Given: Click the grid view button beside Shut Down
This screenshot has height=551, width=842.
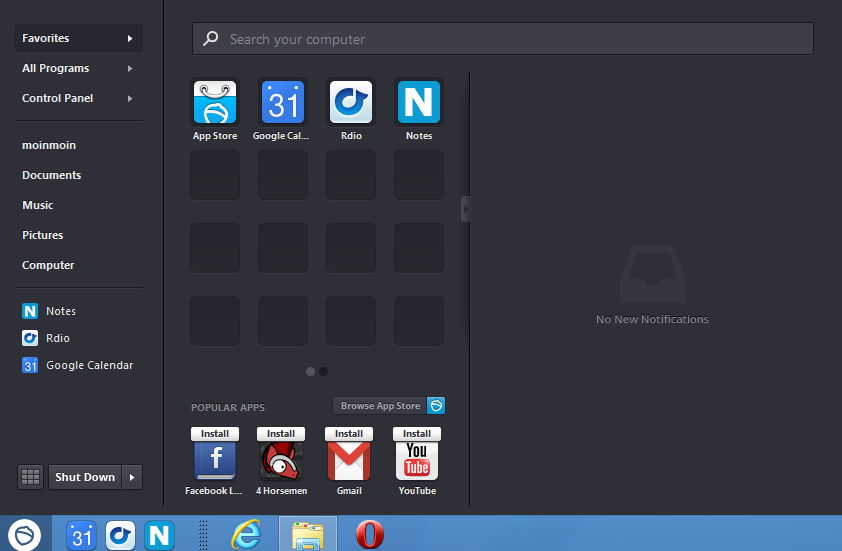Looking at the screenshot, I should (30, 477).
